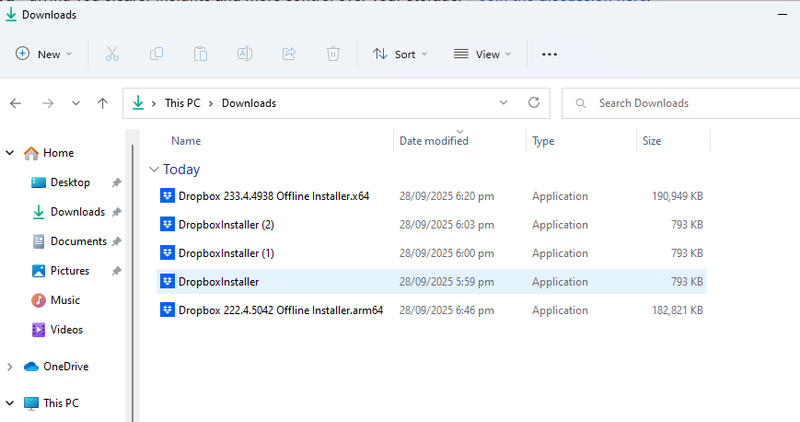Image resolution: width=800 pixels, height=422 pixels.
Task: Open Pictures from quick access
Action: [x=69, y=271]
